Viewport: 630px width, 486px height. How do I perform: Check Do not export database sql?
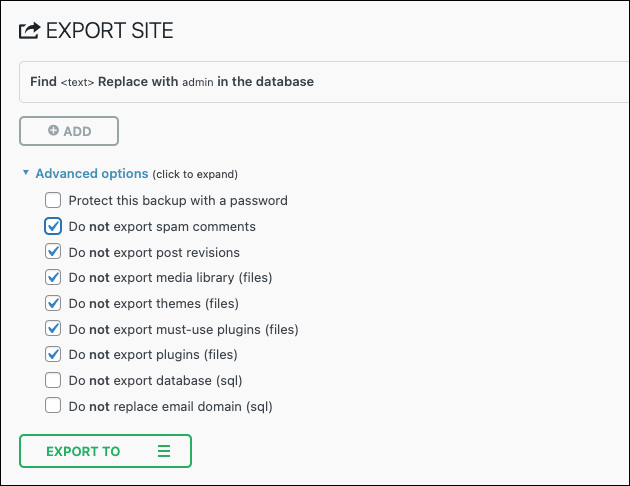click(53, 380)
